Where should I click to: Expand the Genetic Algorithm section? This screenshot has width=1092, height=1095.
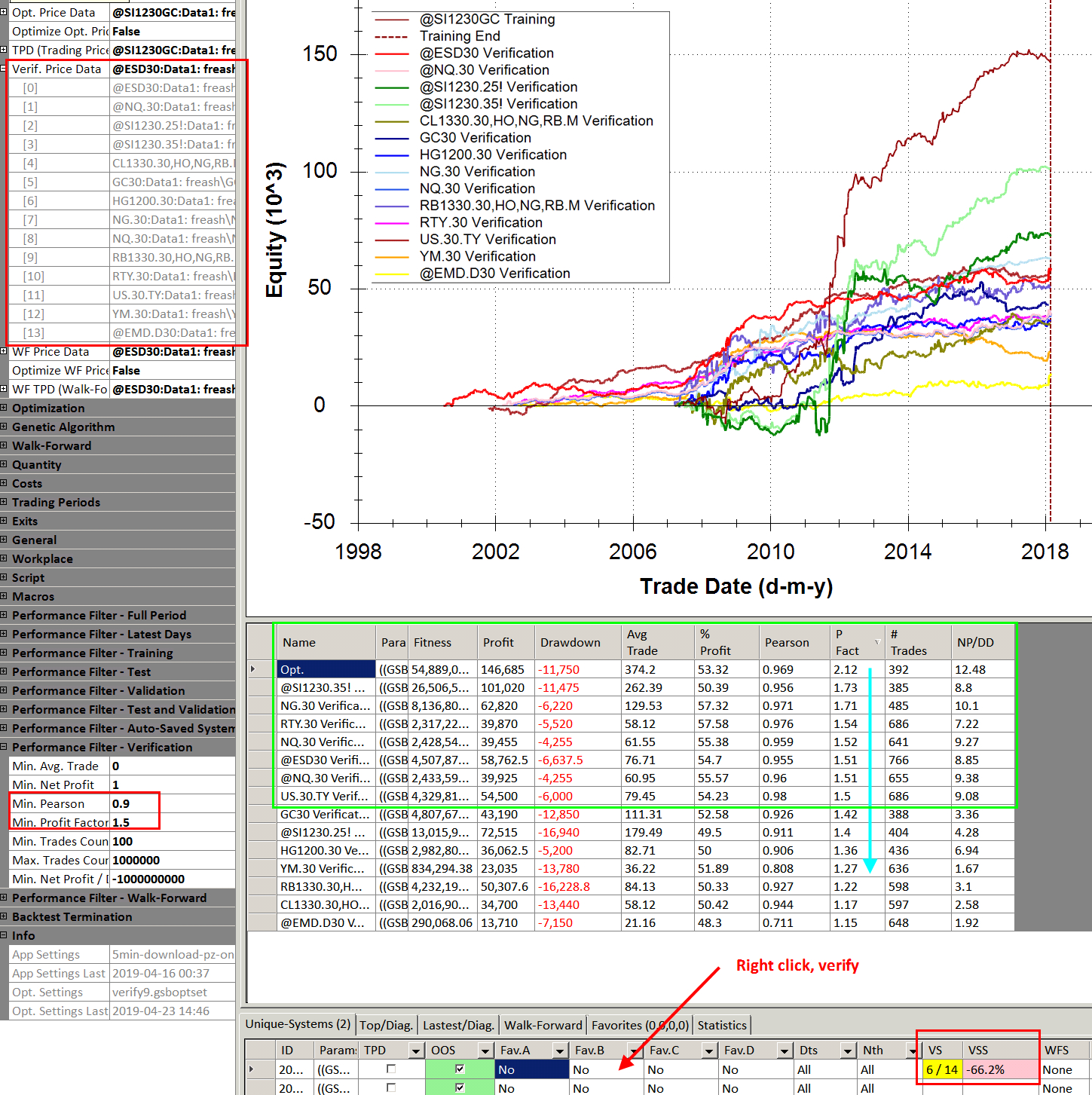coord(4,427)
